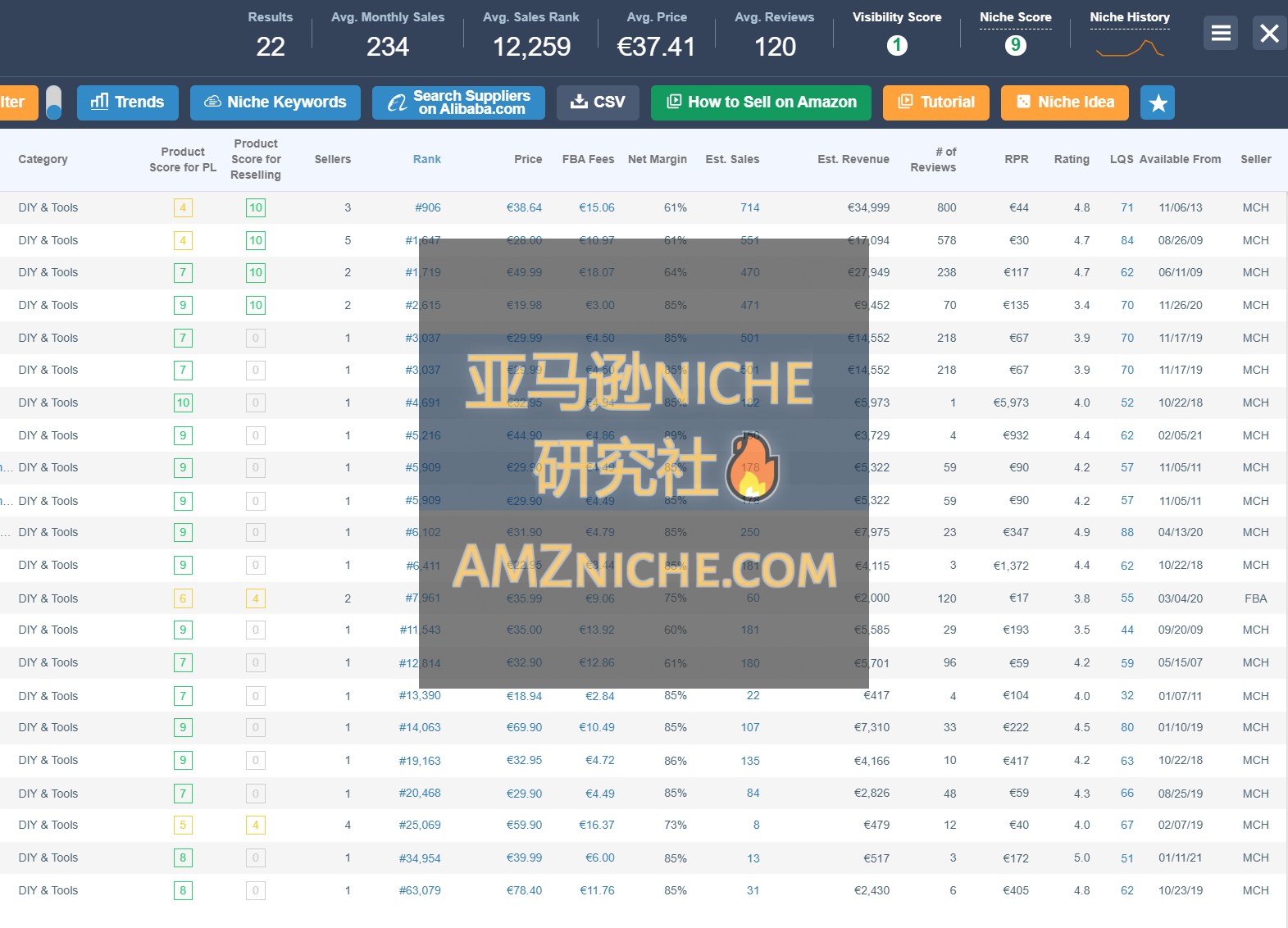1288x928 pixels.
Task: Click the star favorite button
Action: (1158, 102)
